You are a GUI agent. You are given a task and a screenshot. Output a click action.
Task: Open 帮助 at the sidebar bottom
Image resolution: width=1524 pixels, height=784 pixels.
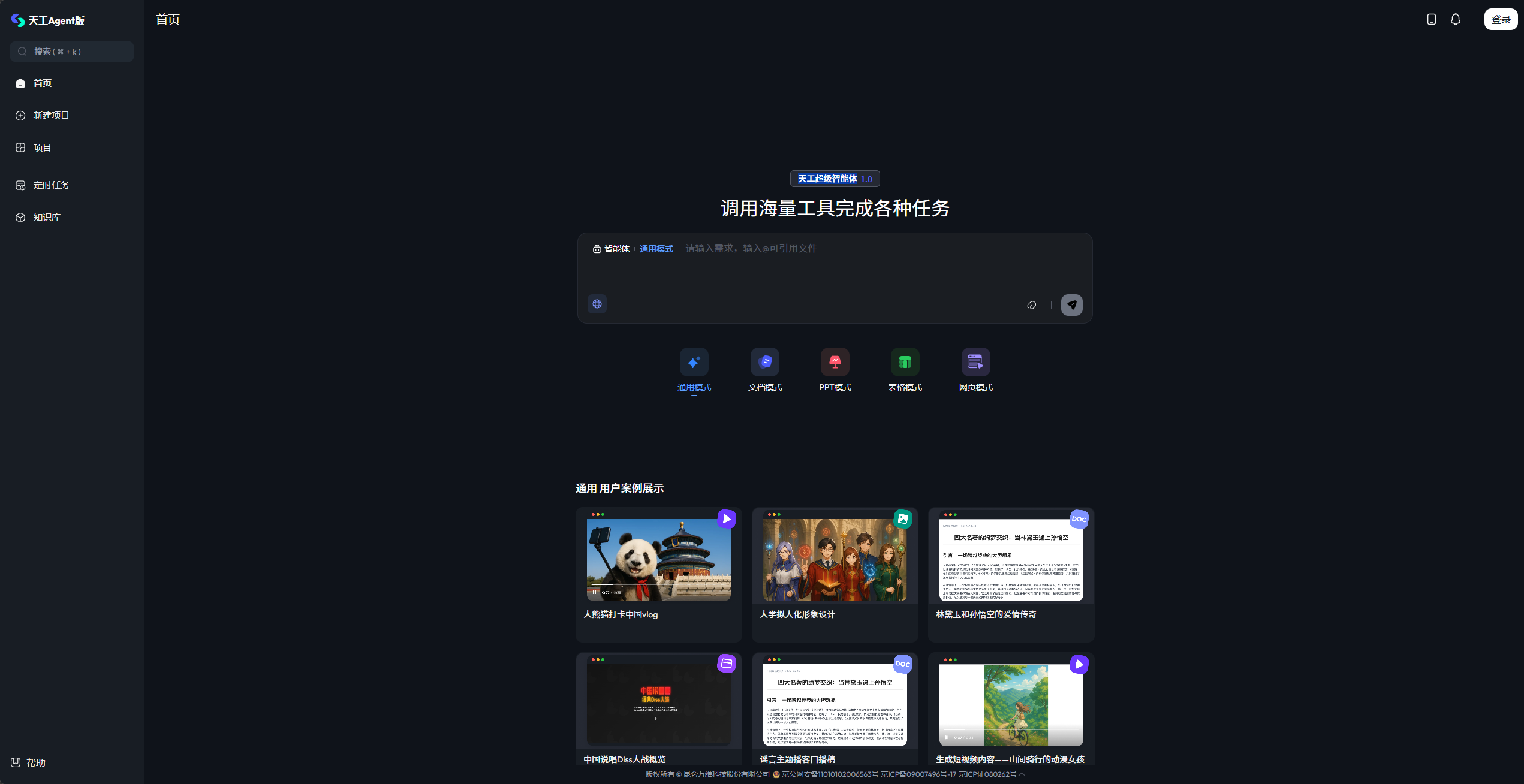coord(28,762)
